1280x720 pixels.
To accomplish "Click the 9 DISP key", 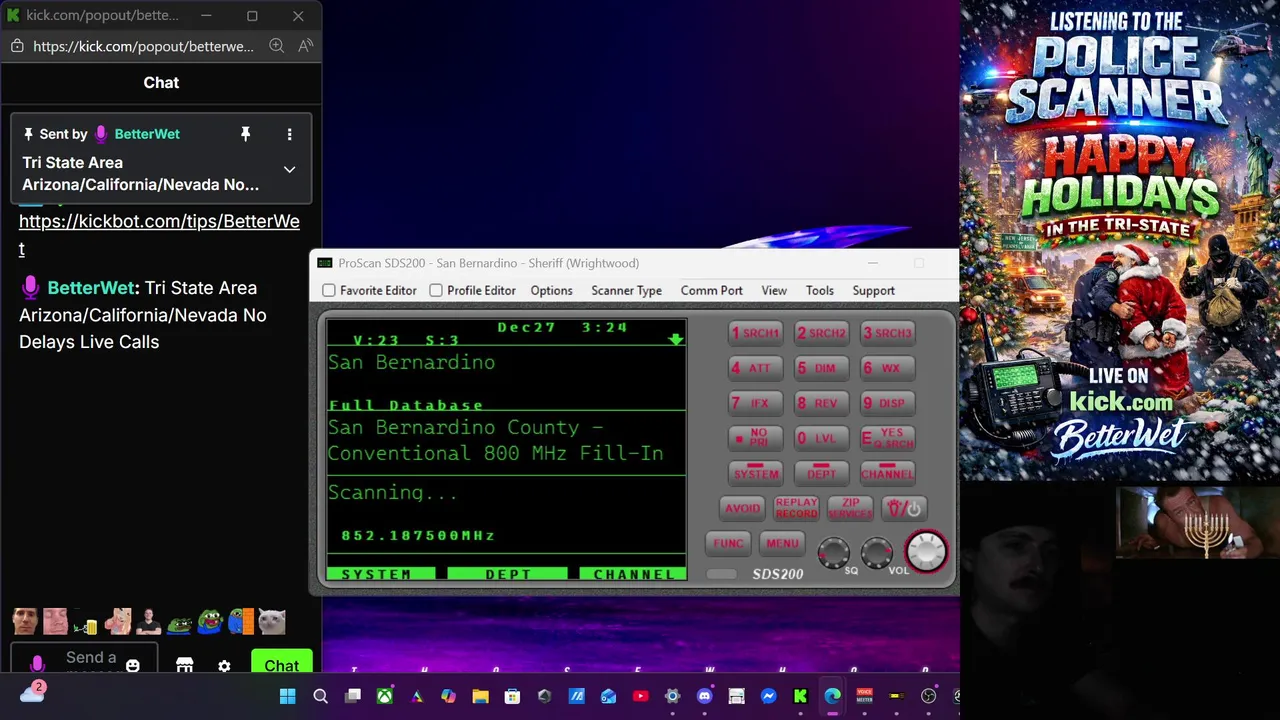I will click(x=887, y=403).
